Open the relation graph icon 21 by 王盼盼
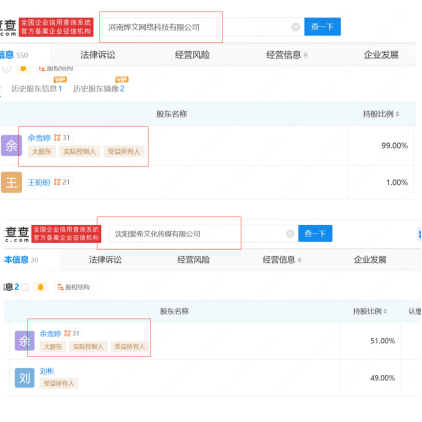 [x=62, y=182]
